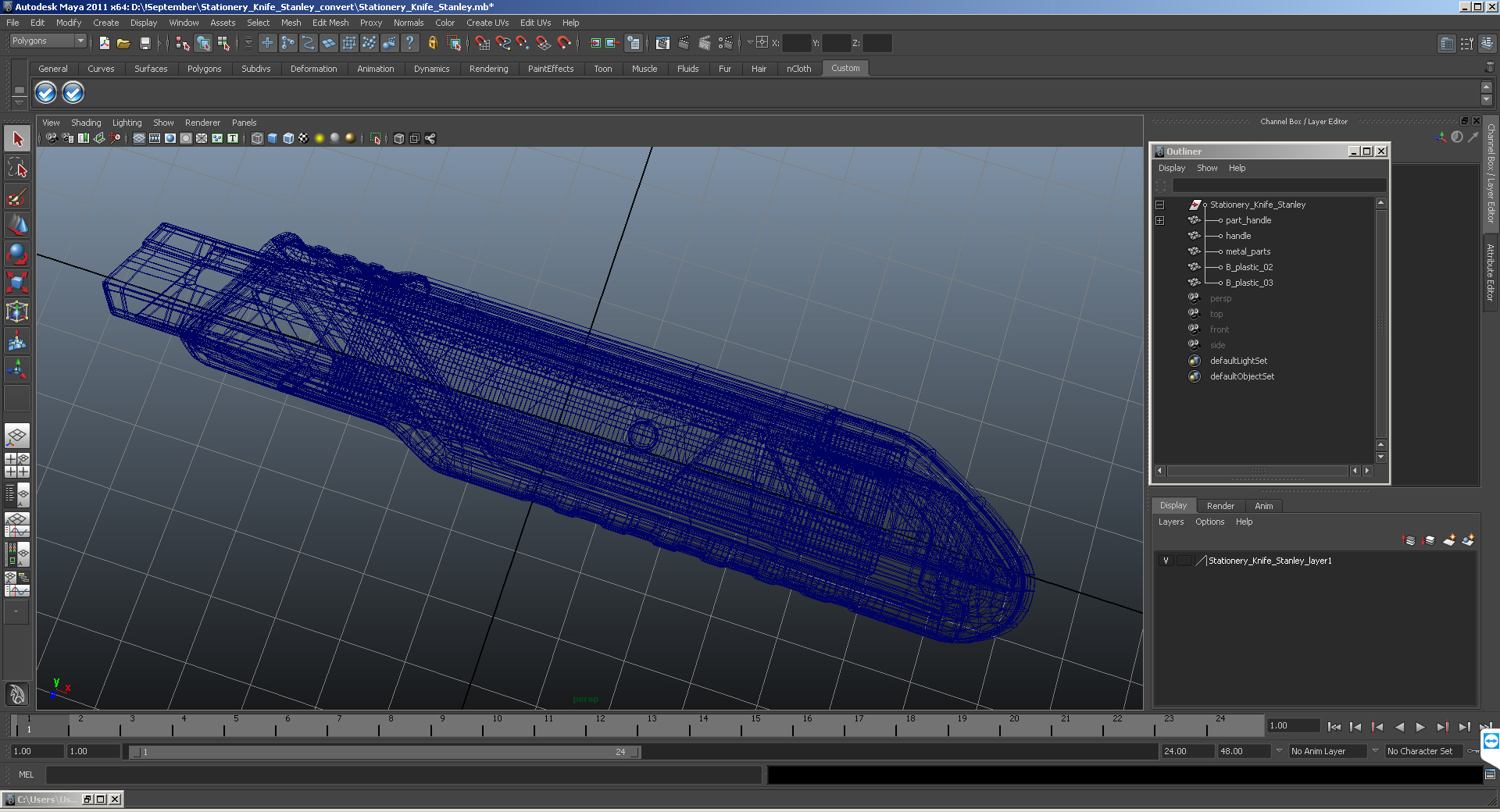
Task: Open the Render tab in Layer Editor
Action: [x=1220, y=506]
